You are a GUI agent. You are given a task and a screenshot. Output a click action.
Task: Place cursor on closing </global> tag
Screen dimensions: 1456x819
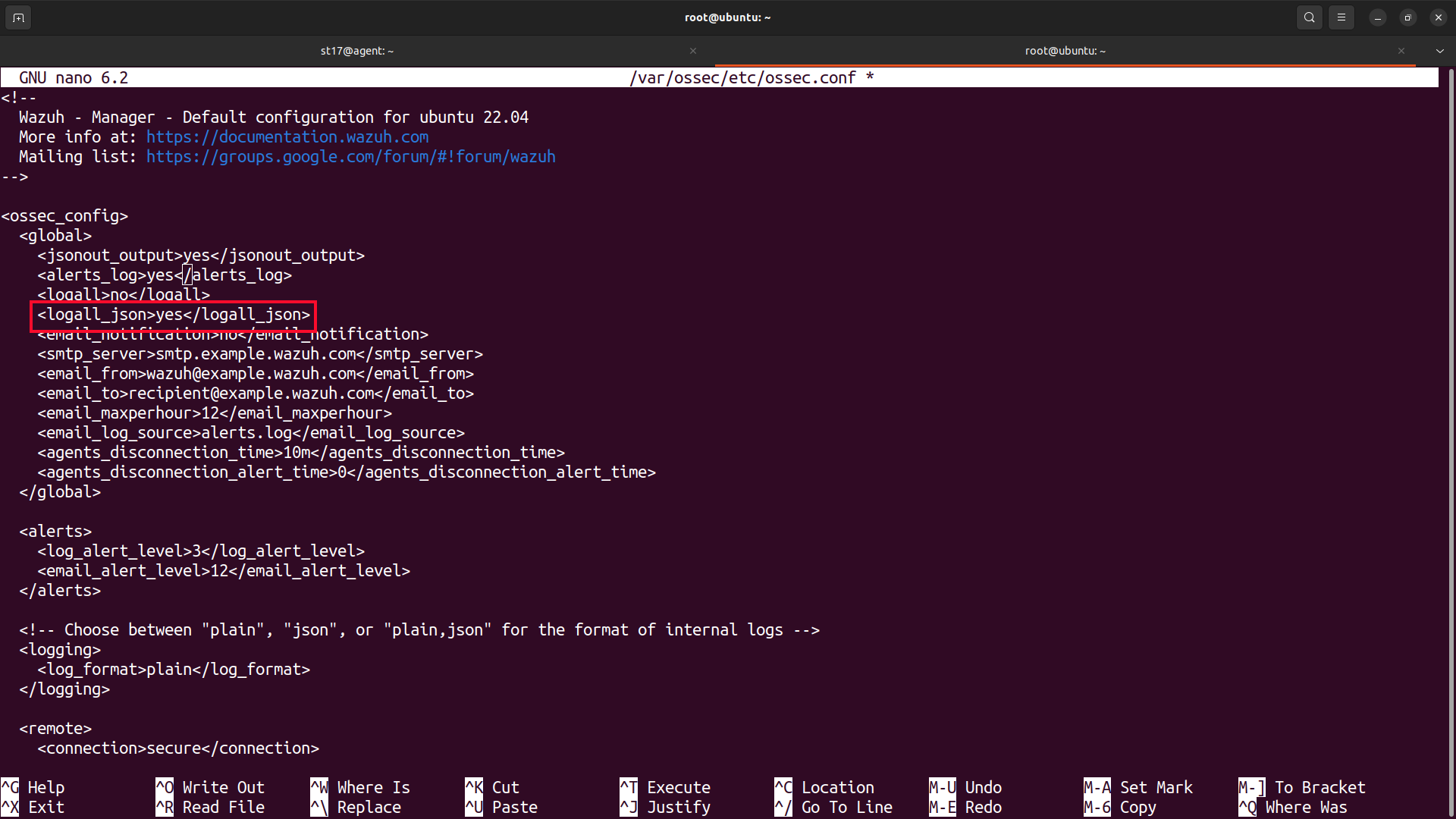click(x=60, y=492)
